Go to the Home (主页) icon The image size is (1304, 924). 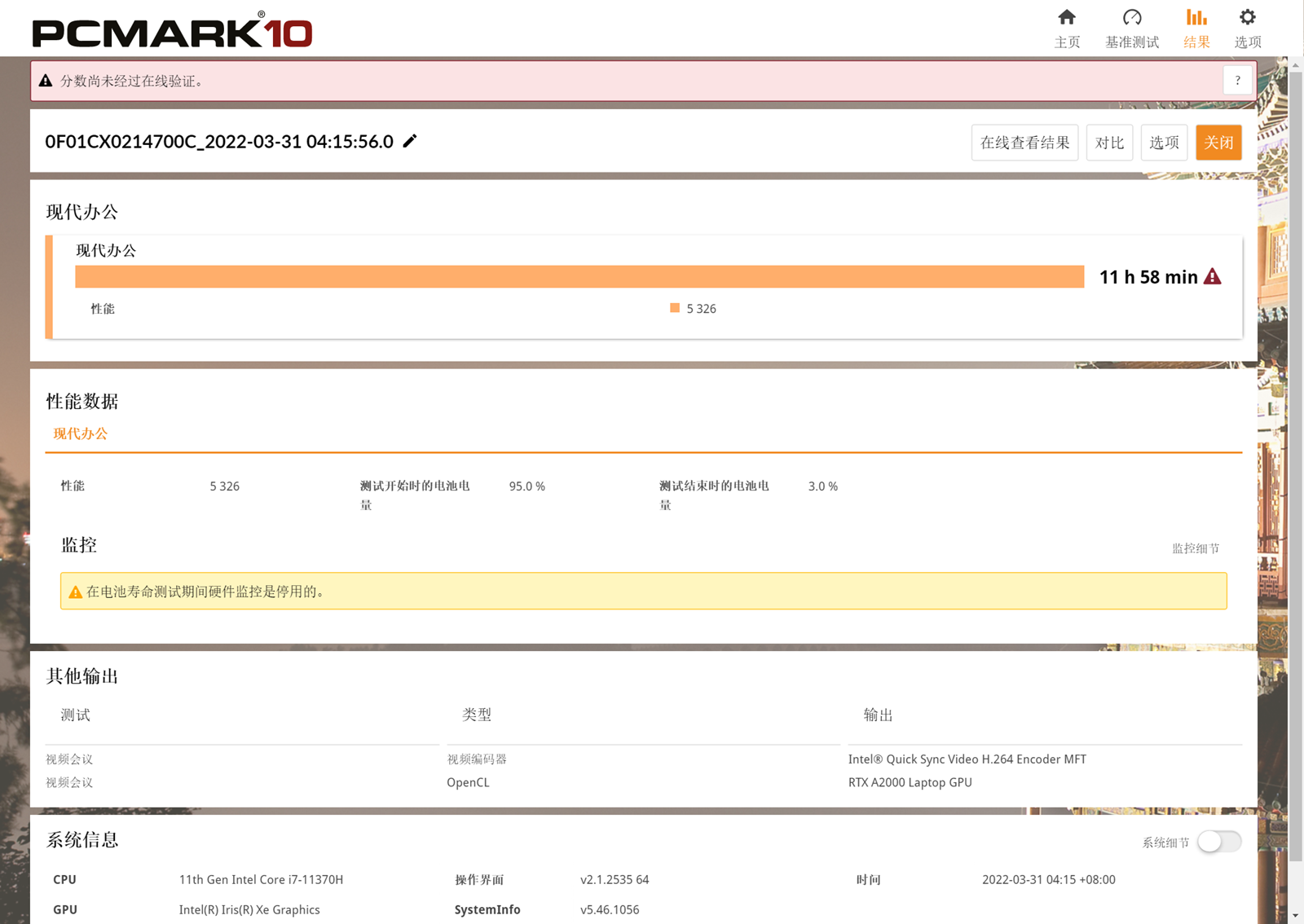tap(1066, 18)
